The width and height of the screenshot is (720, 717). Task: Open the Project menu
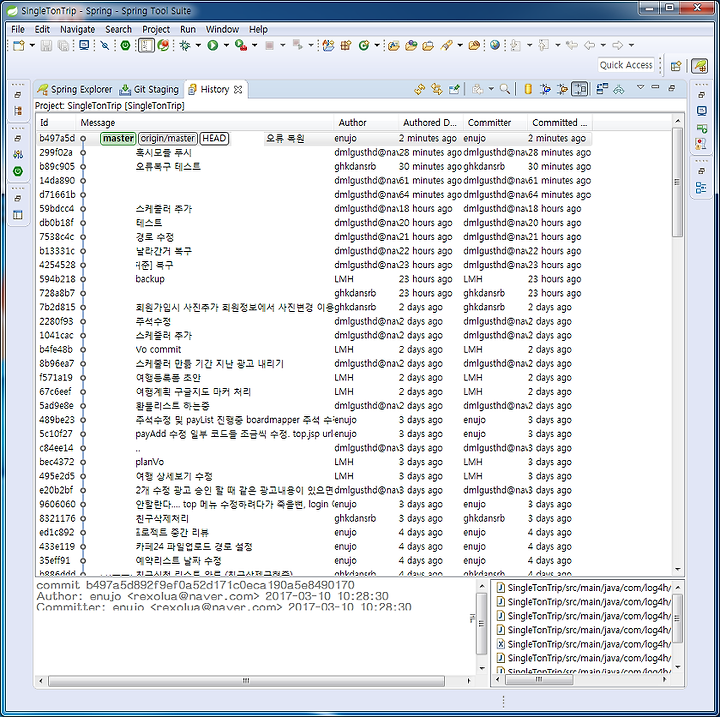pos(156,29)
